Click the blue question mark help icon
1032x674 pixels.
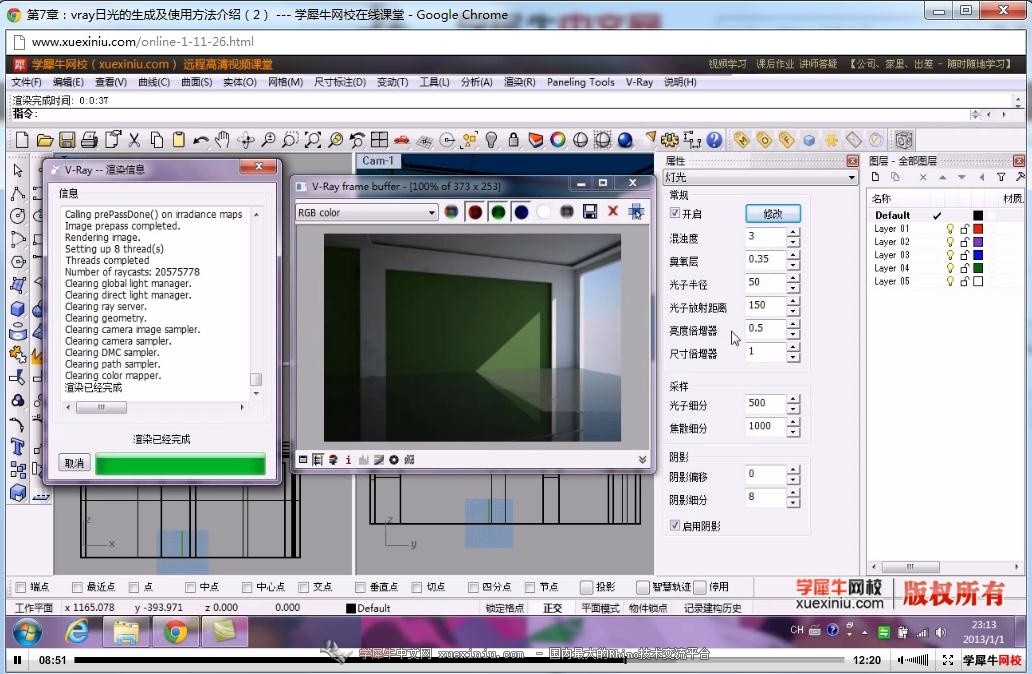714,140
